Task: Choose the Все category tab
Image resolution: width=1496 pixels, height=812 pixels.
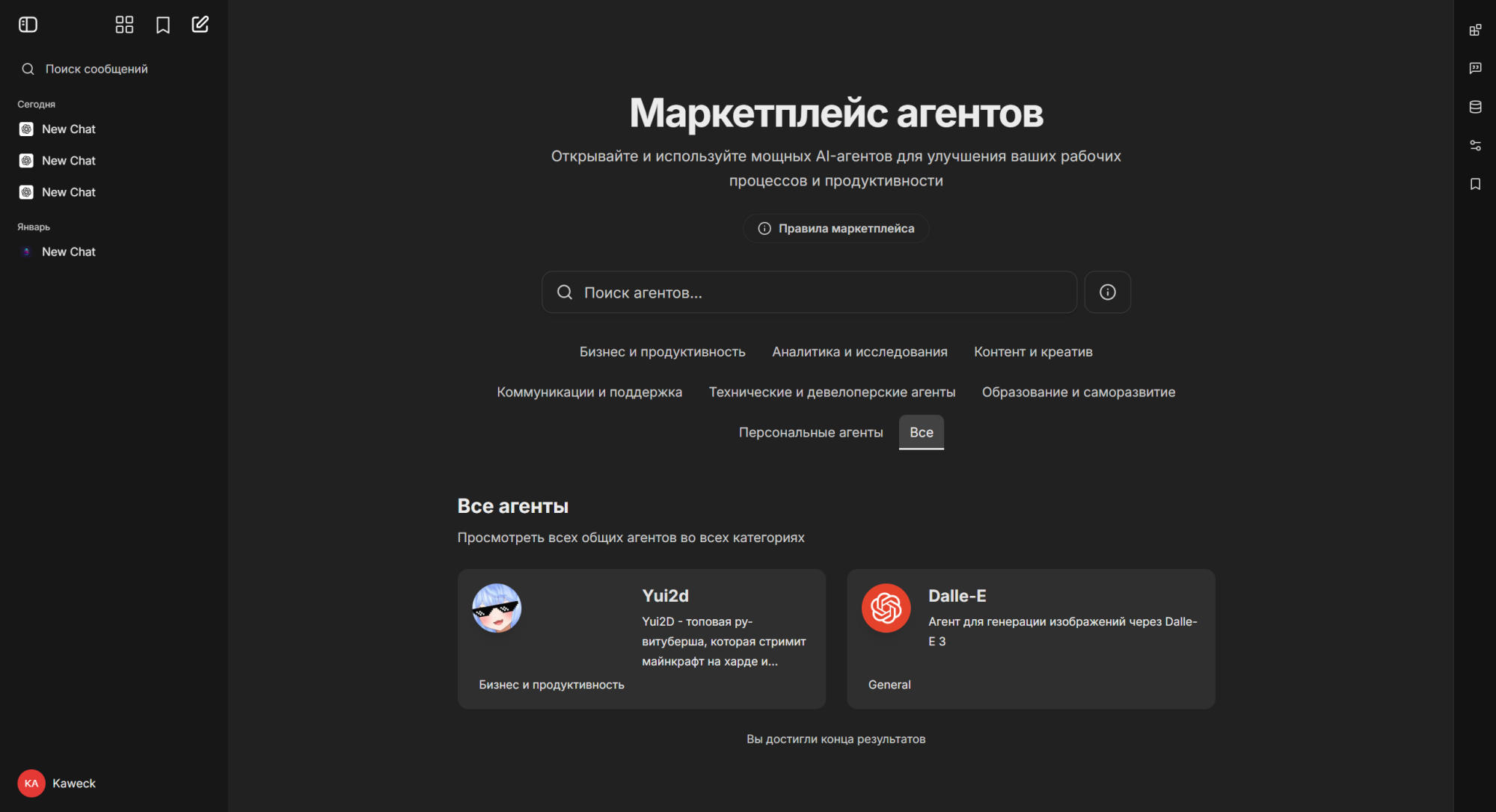Action: (x=921, y=433)
